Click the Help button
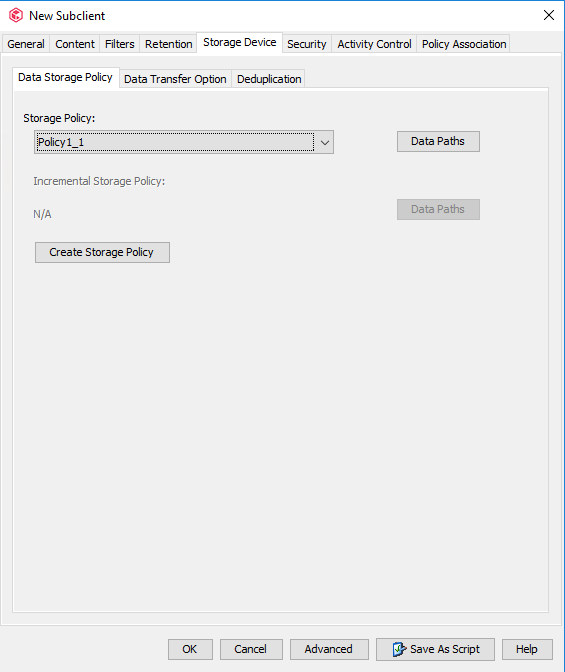The height and width of the screenshot is (672, 565). [x=527, y=649]
